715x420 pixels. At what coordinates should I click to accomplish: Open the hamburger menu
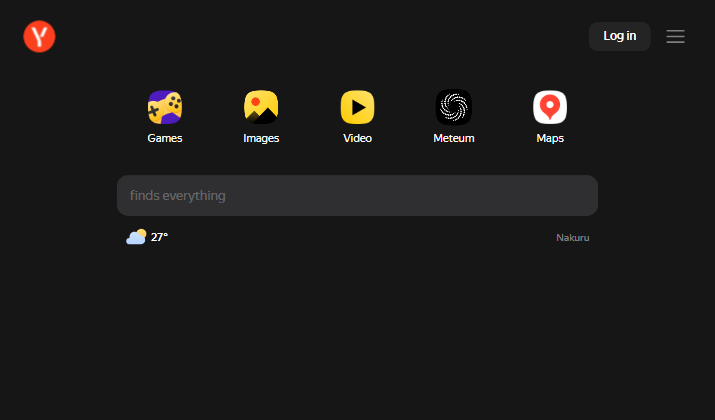click(675, 36)
